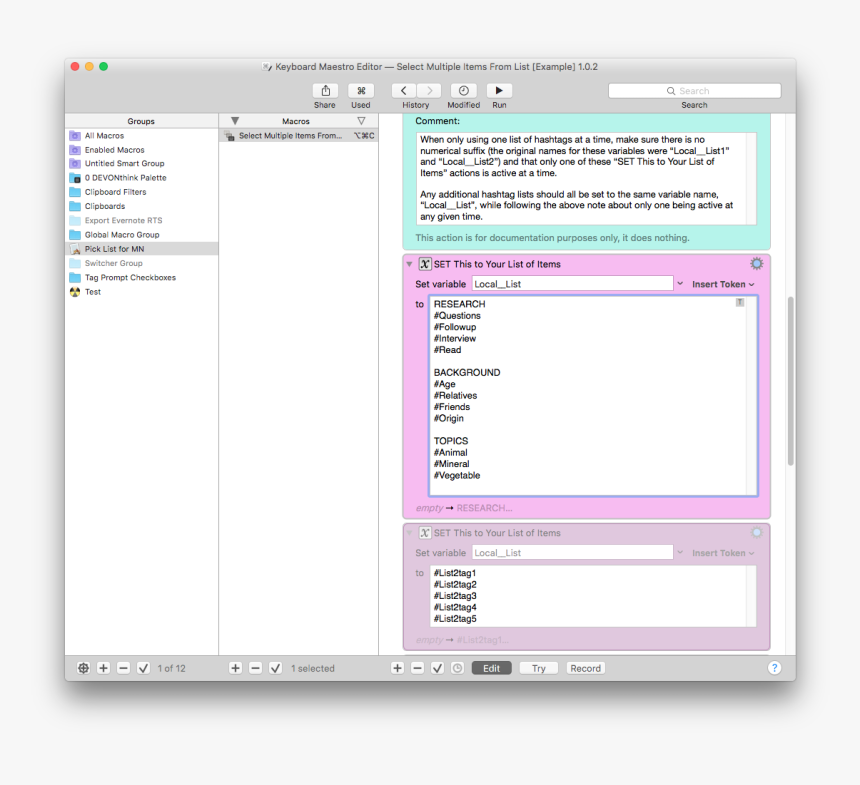Select 0 DEVONthink Palette group

[x=142, y=178]
